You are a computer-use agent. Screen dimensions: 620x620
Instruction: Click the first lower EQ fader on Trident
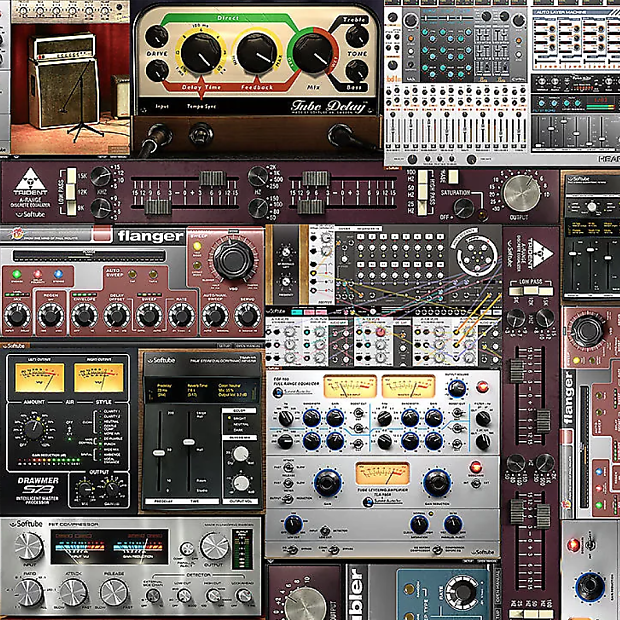pos(158,207)
